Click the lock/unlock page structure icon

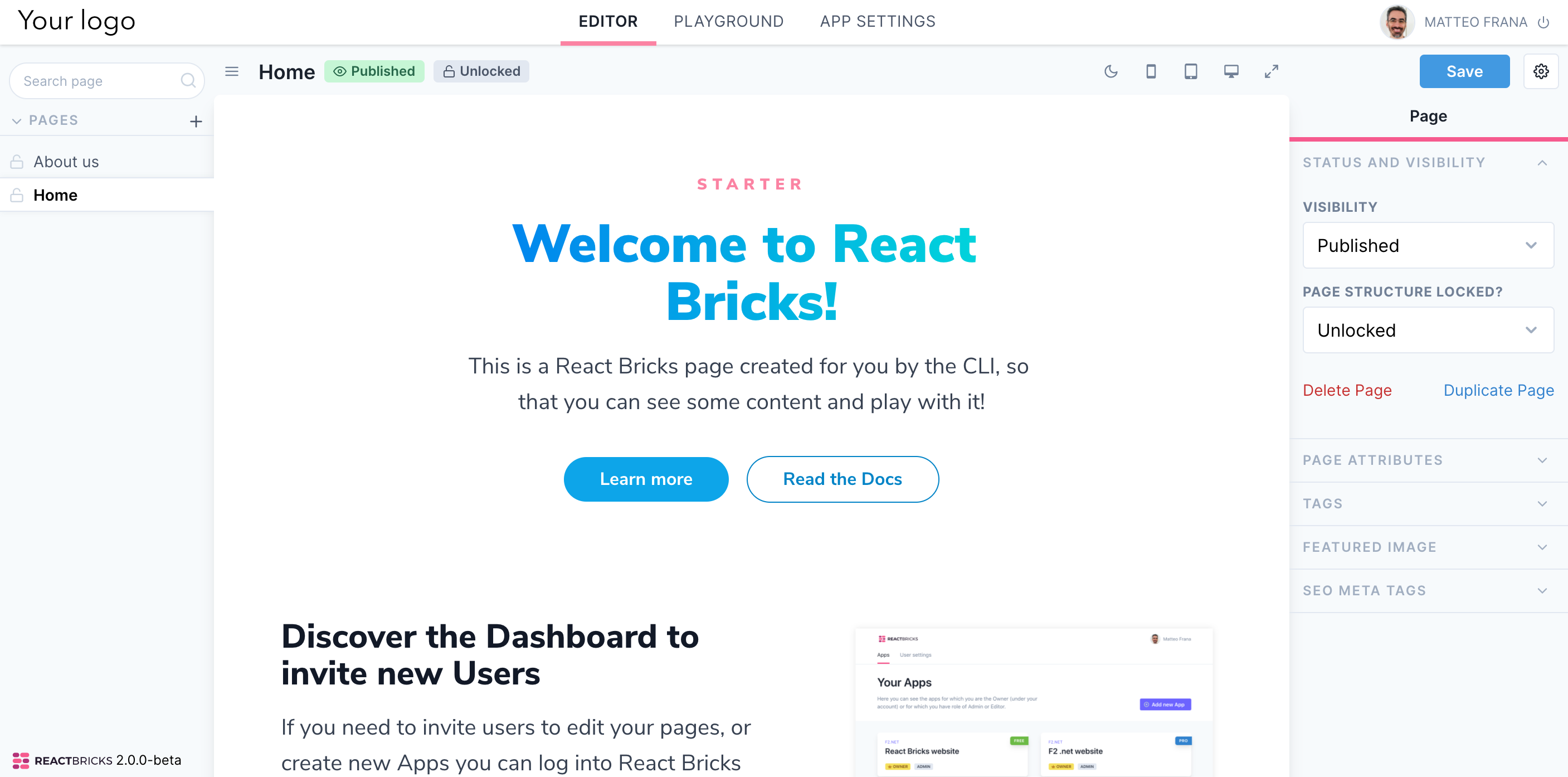coord(449,71)
